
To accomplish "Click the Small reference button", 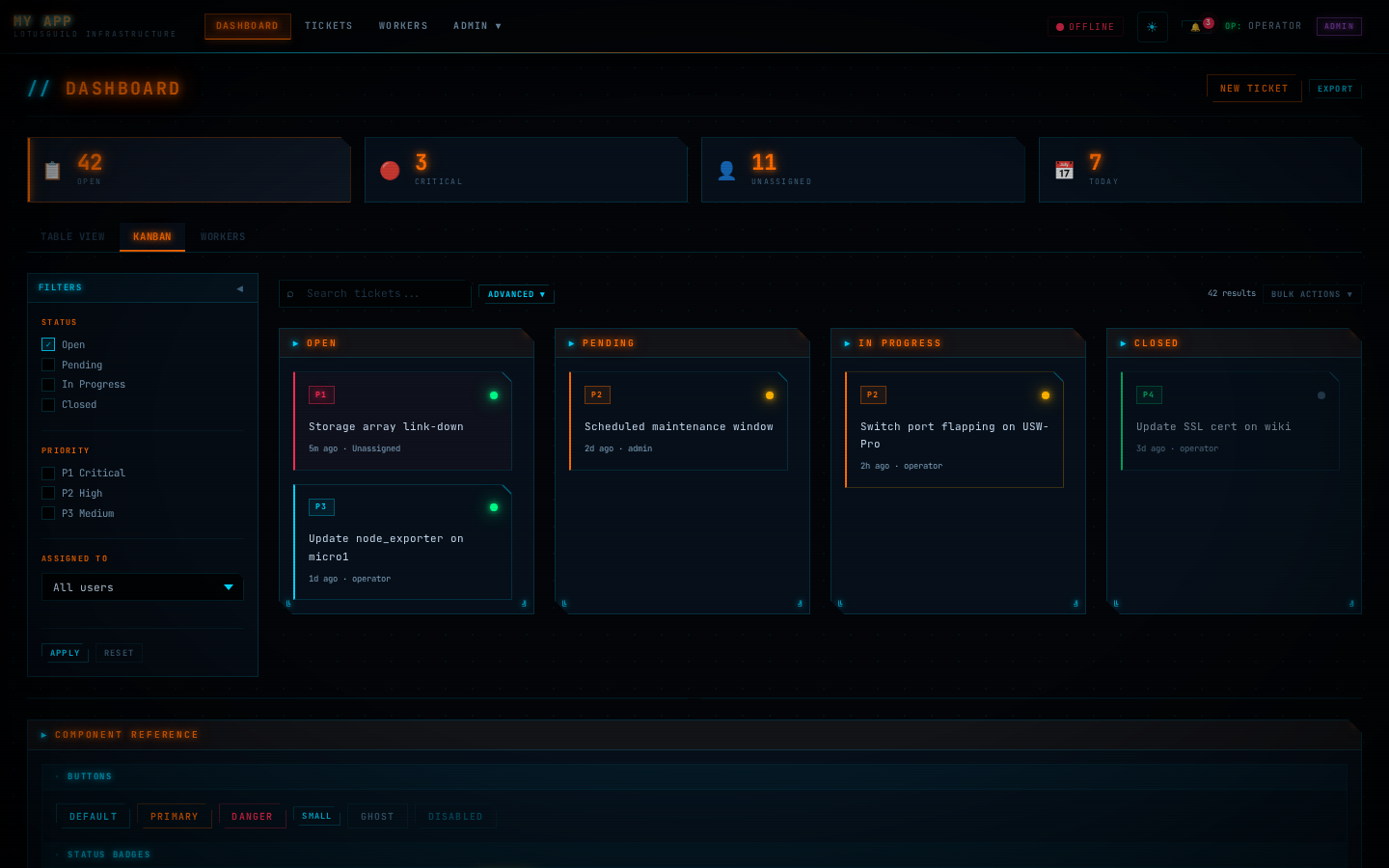I will click(x=316, y=816).
